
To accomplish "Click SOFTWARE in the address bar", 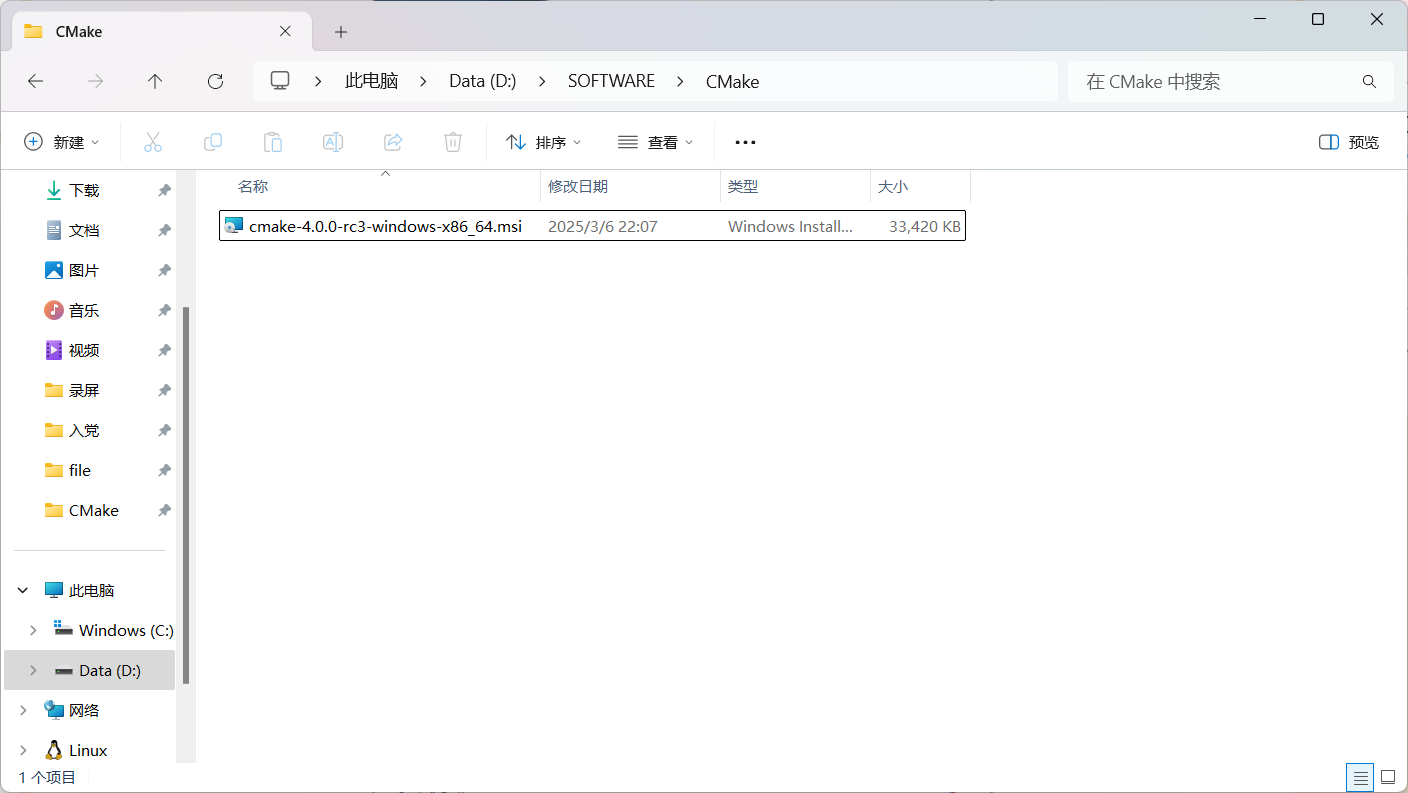I will tap(611, 82).
